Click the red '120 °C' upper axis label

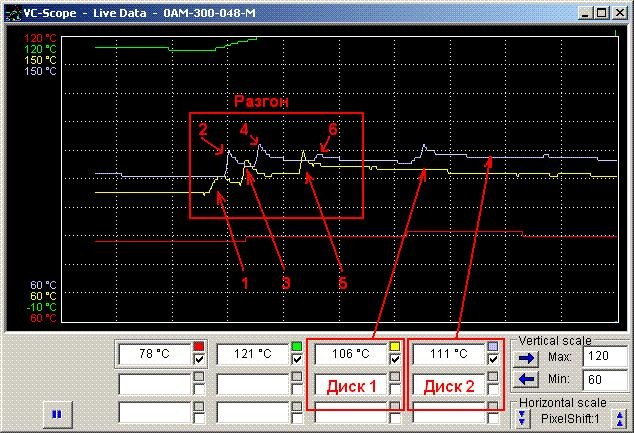[x=40, y=38]
